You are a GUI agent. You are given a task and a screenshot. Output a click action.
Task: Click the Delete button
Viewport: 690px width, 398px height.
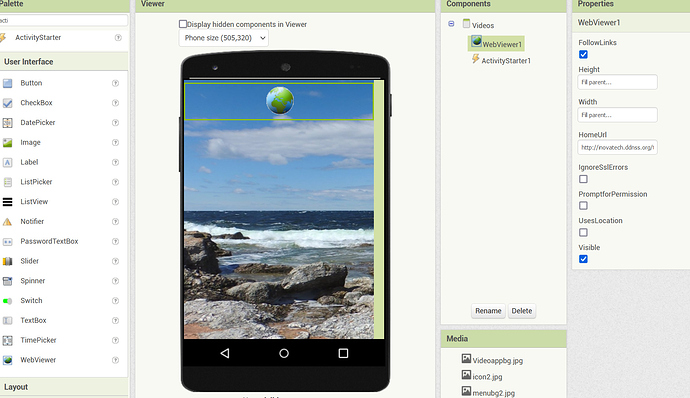coord(522,311)
